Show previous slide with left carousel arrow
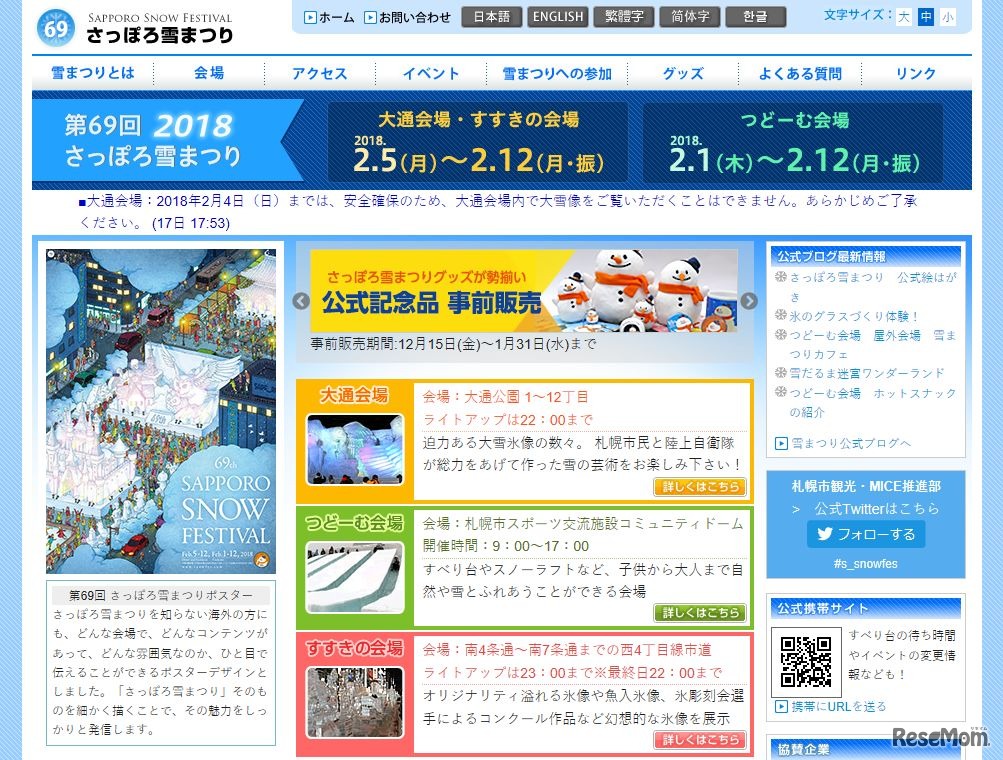 (x=301, y=301)
